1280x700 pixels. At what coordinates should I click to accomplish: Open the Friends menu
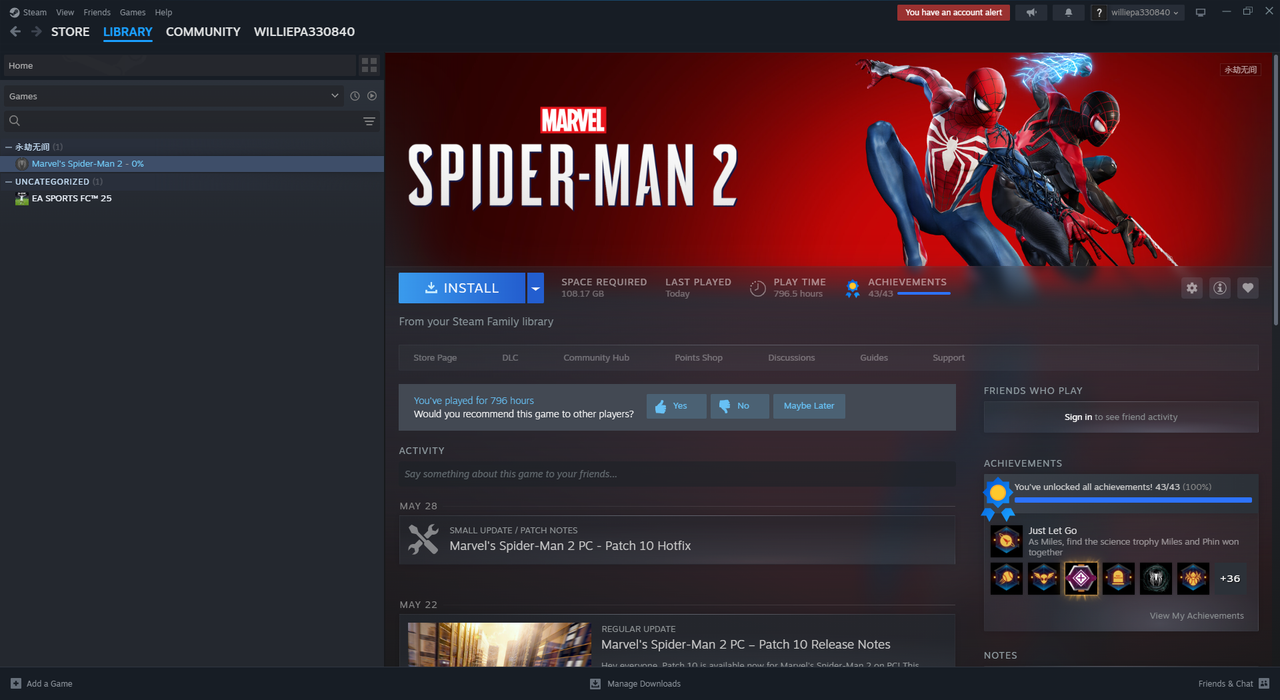click(x=97, y=13)
